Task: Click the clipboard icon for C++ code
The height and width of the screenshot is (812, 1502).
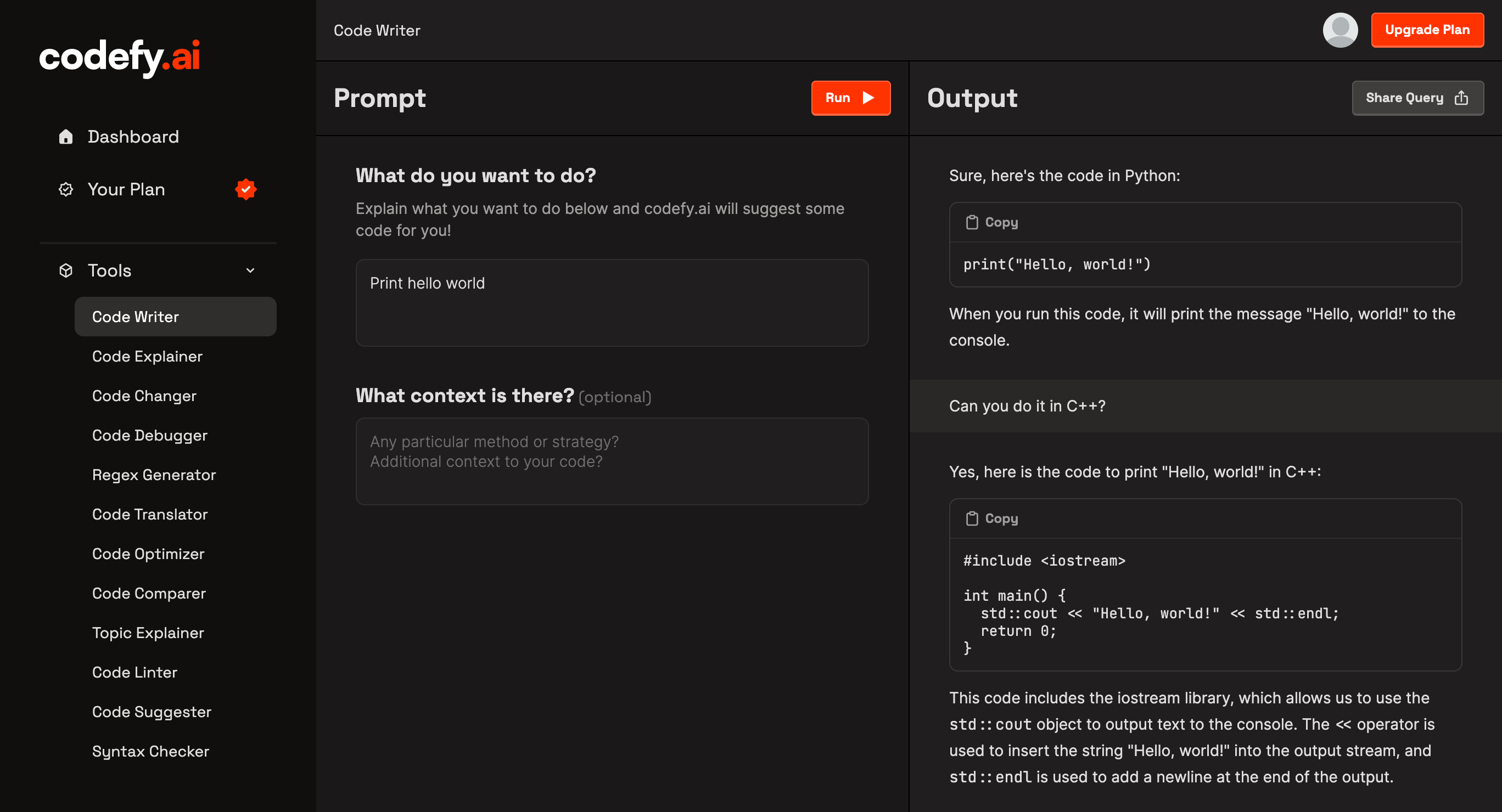Action: coord(971,518)
